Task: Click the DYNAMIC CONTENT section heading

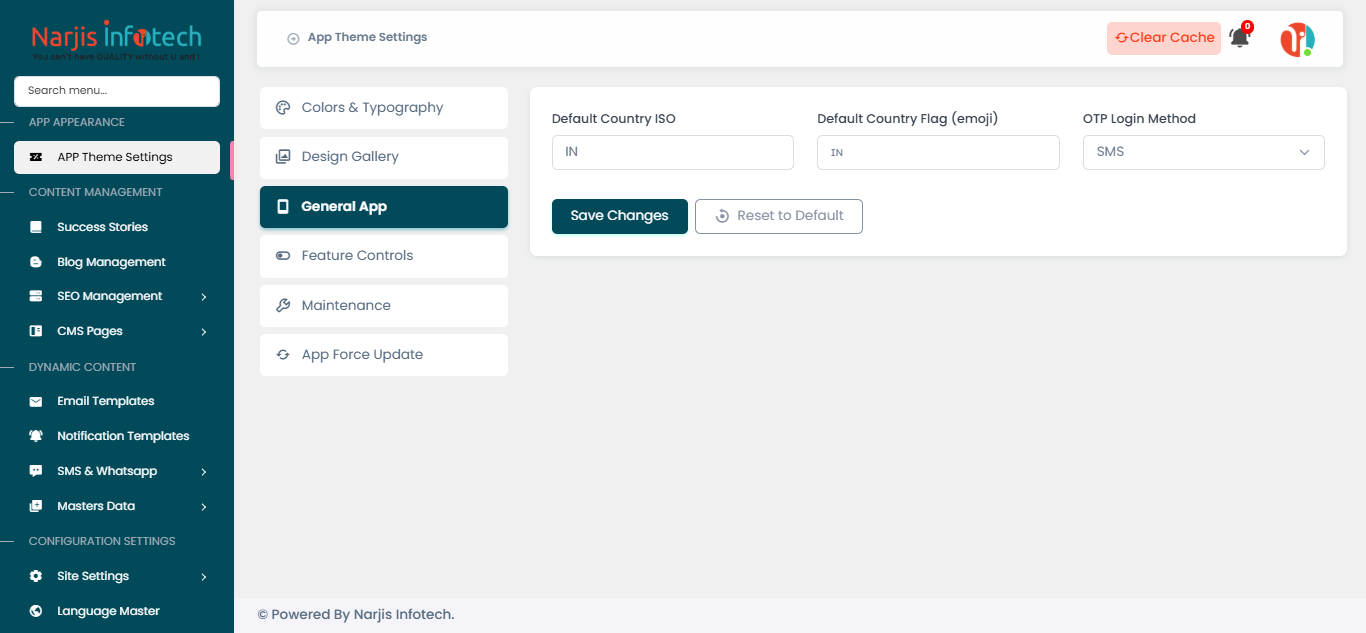Action: coord(82,367)
